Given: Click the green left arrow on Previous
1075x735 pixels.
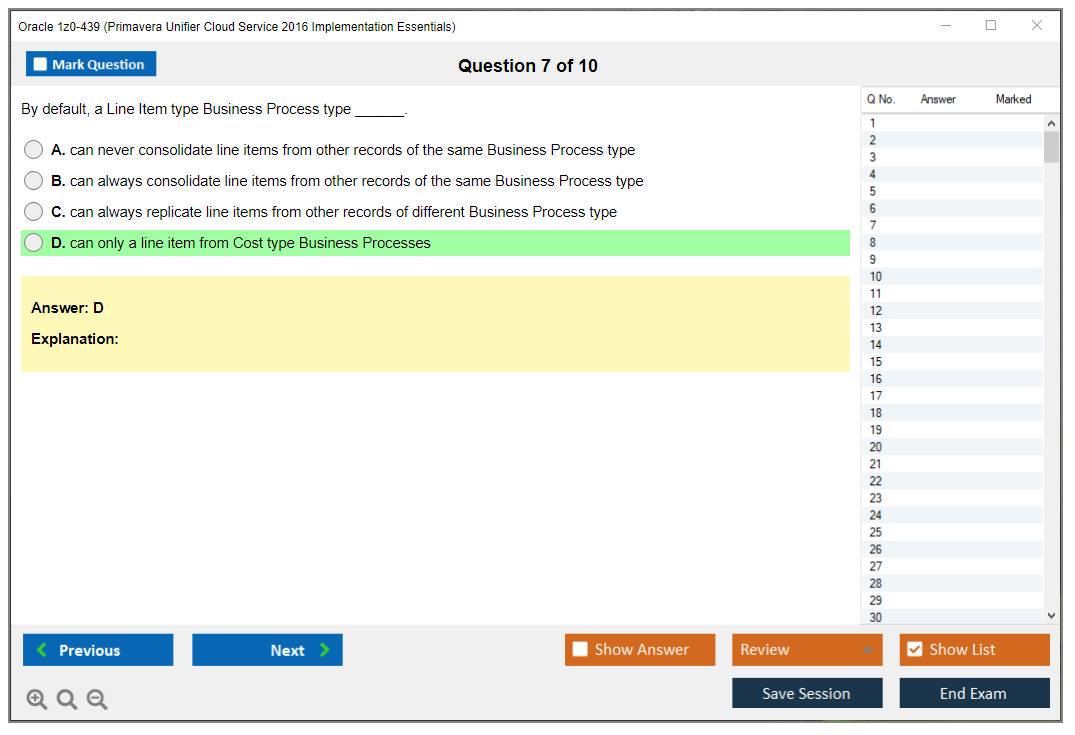Looking at the screenshot, I should point(42,650).
